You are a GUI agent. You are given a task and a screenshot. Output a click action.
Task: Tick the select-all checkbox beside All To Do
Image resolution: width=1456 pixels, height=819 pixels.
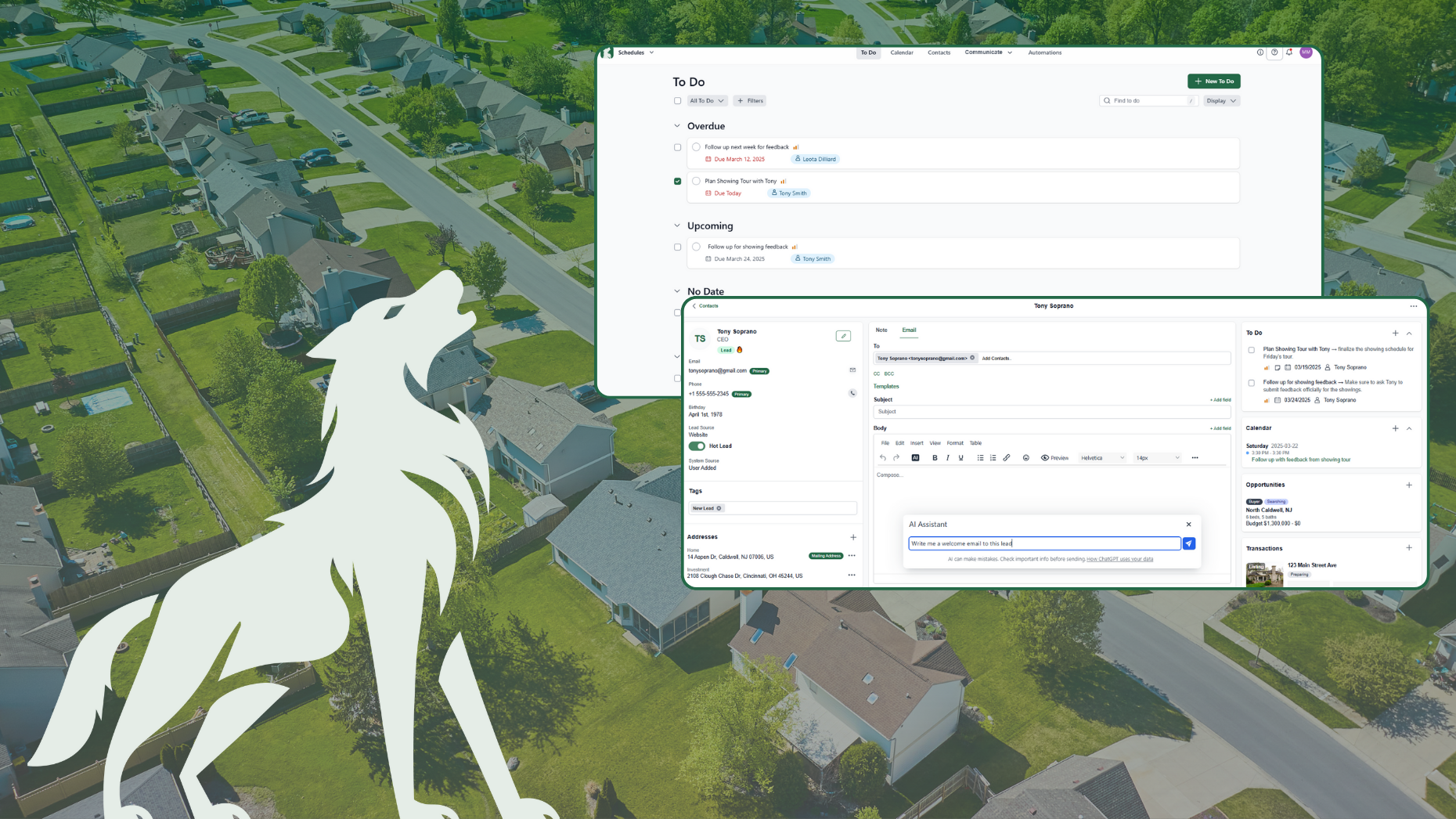(678, 101)
